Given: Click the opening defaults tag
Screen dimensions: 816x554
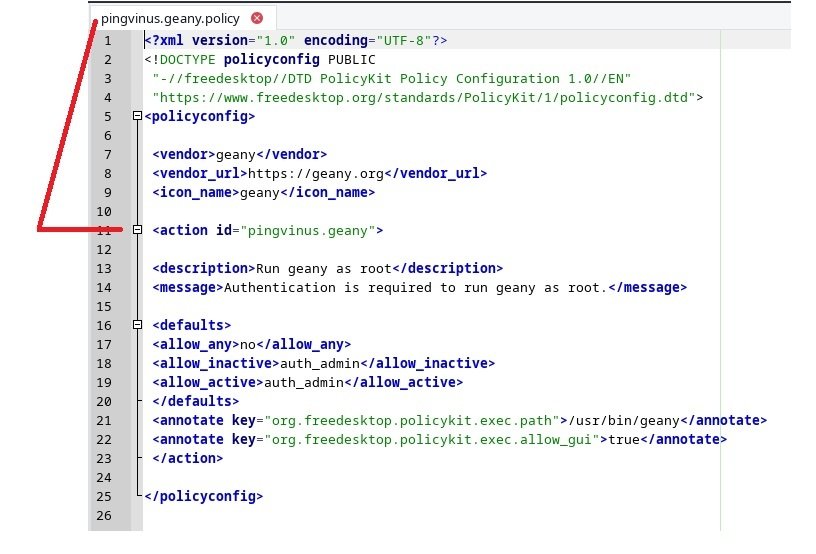Looking at the screenshot, I should tap(192, 325).
